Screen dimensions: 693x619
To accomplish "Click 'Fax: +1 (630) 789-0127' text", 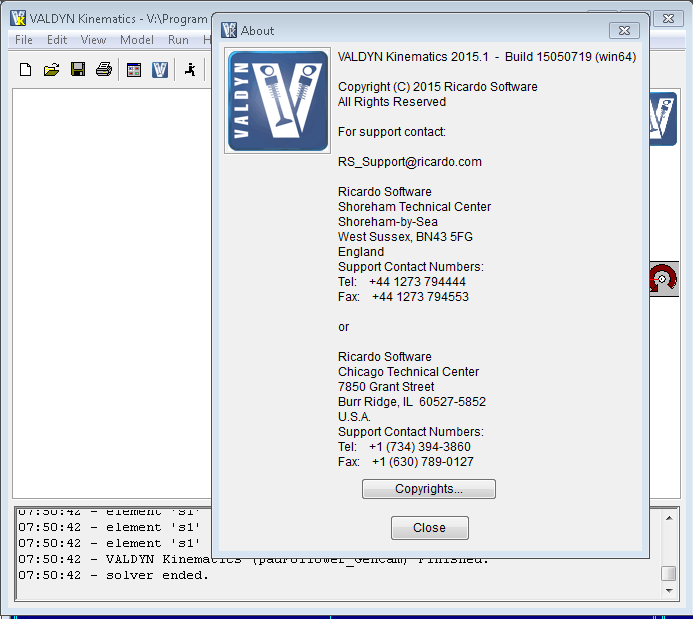I will click(x=406, y=462).
